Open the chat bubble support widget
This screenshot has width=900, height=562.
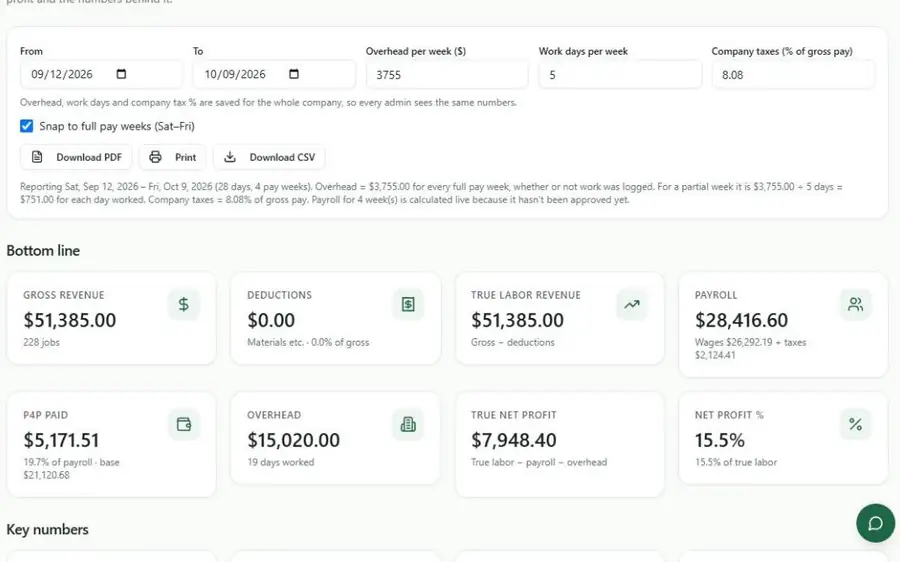pos(875,523)
